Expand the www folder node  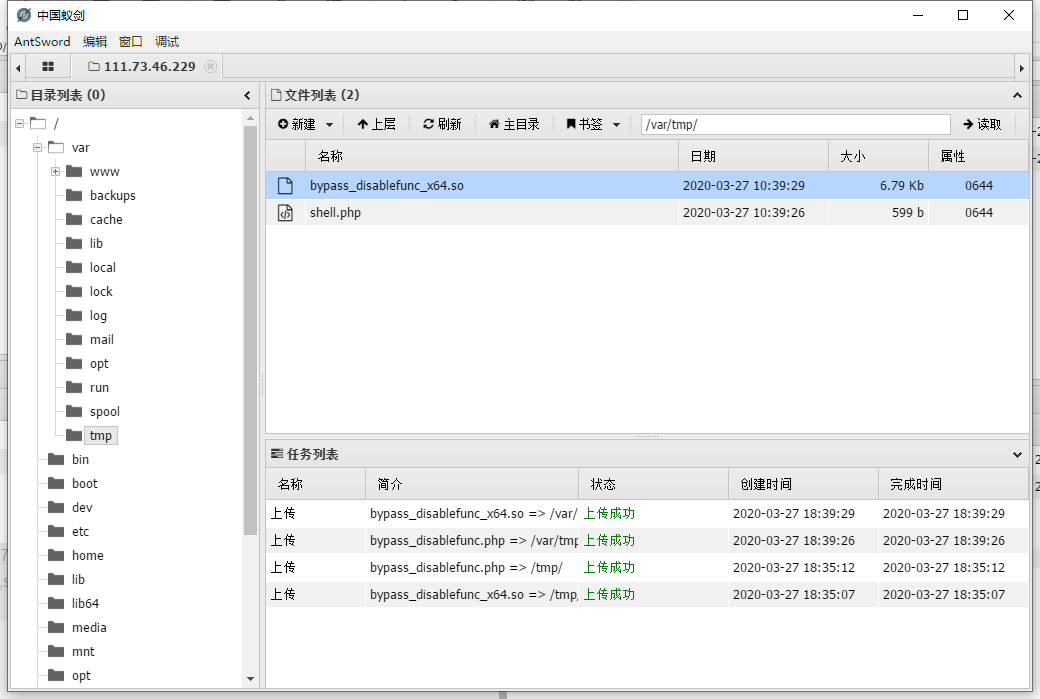coord(55,171)
